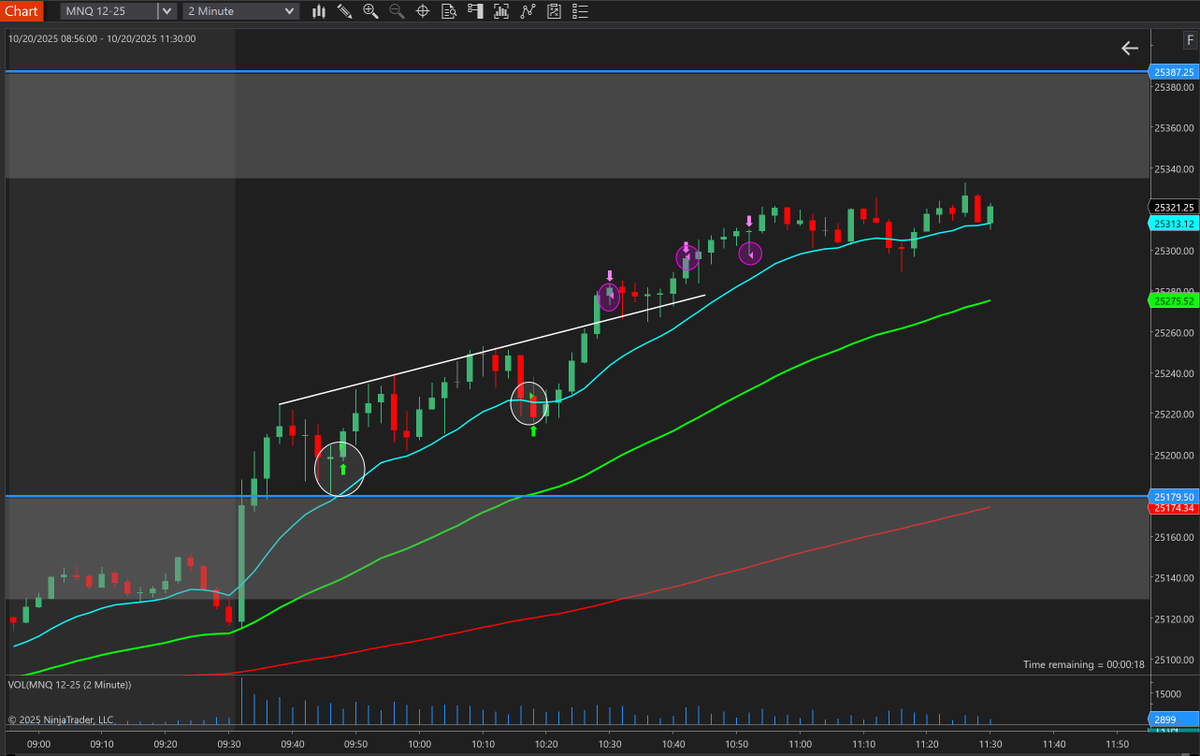Viewport: 1200px width, 756px height.
Task: Switch to the Chart tab
Action: (21, 11)
